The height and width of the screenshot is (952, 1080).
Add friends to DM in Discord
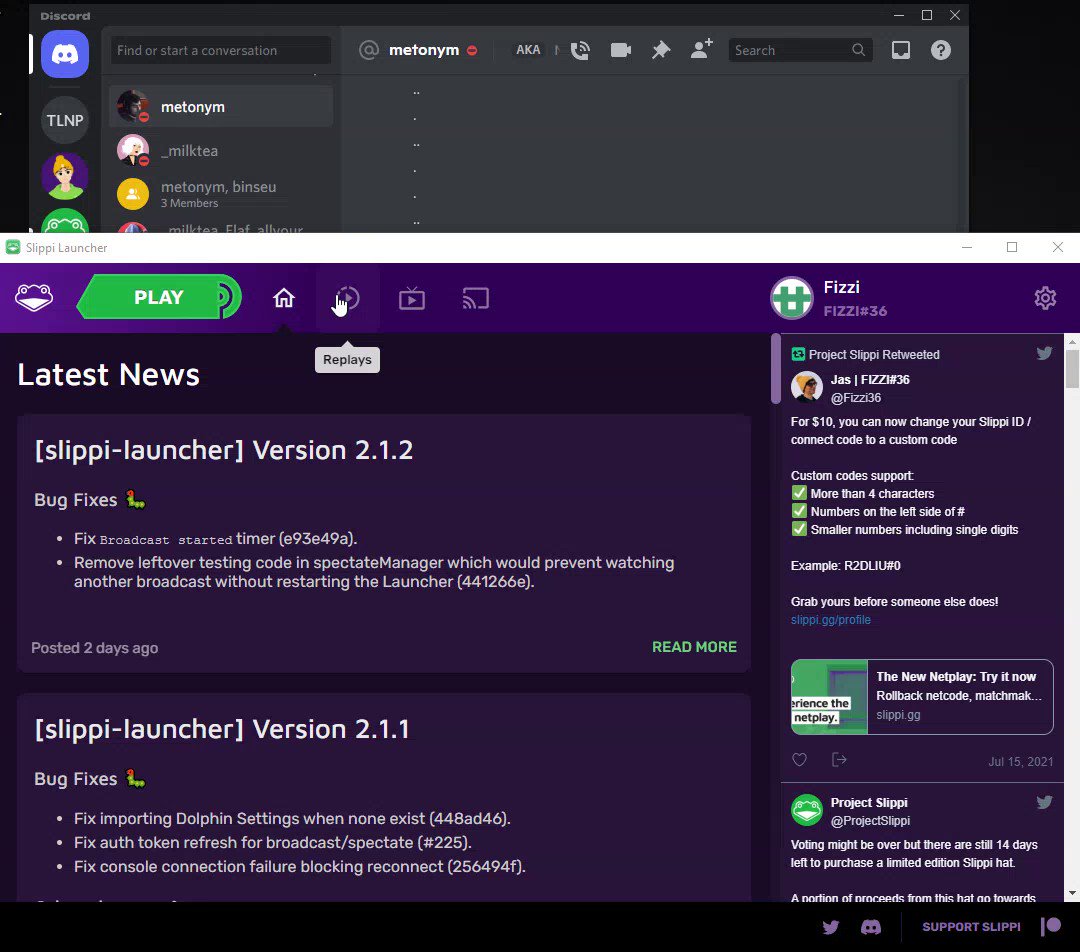(702, 49)
